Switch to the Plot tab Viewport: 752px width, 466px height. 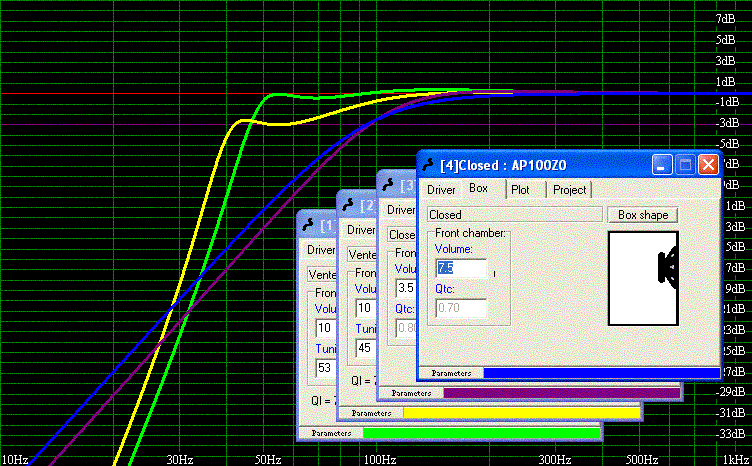pos(520,190)
